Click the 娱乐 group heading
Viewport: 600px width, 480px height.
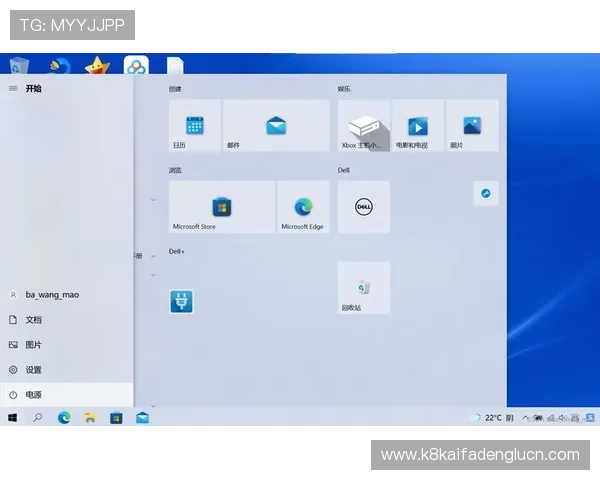[x=344, y=89]
